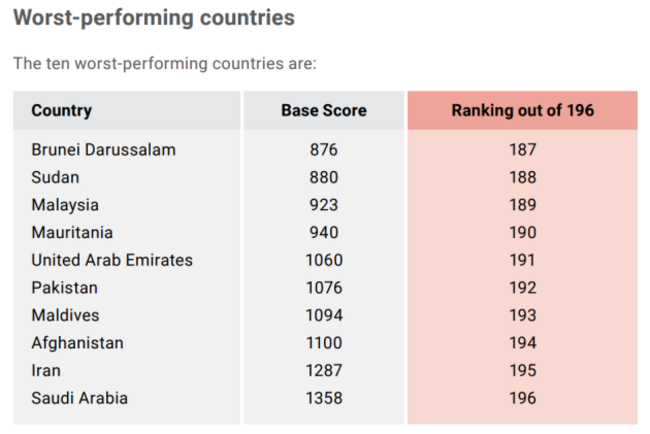Click the 'Worst-performing countries' heading
The height and width of the screenshot is (434, 650).
pyautogui.click(x=153, y=18)
